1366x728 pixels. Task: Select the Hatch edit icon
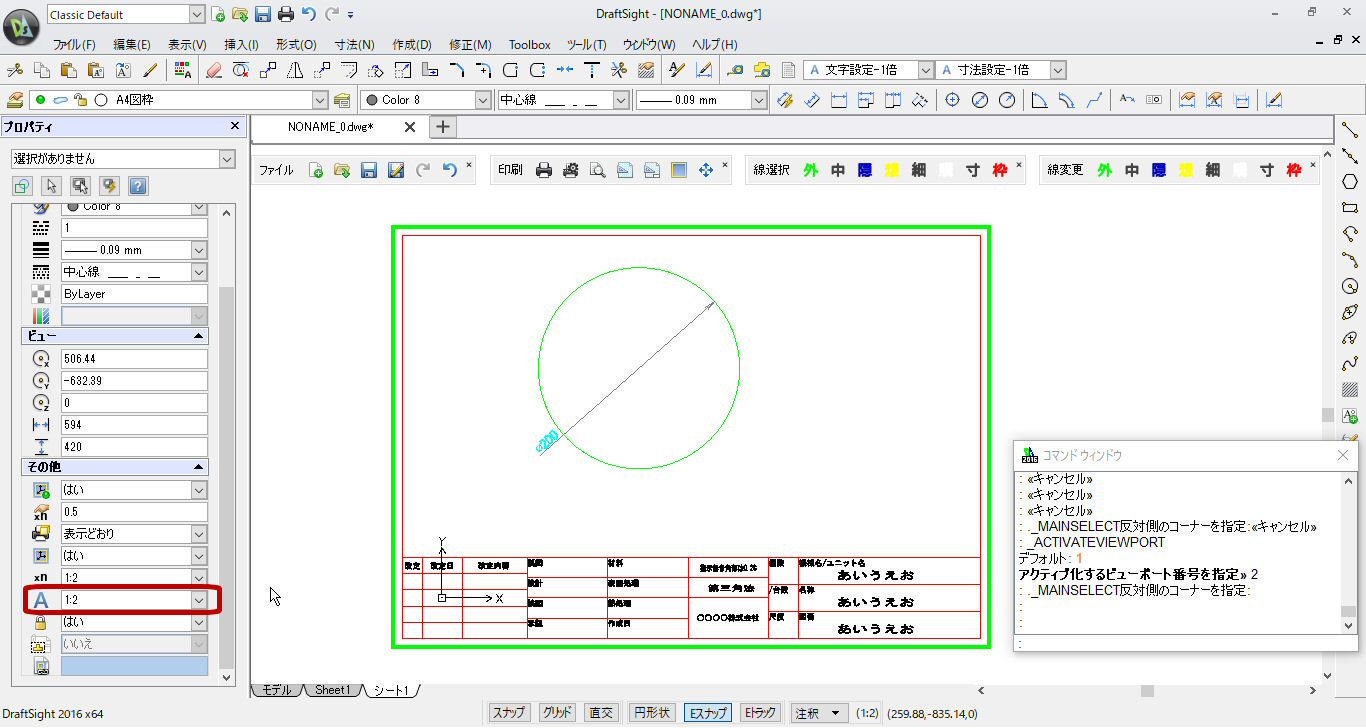pyautogui.click(x=646, y=70)
